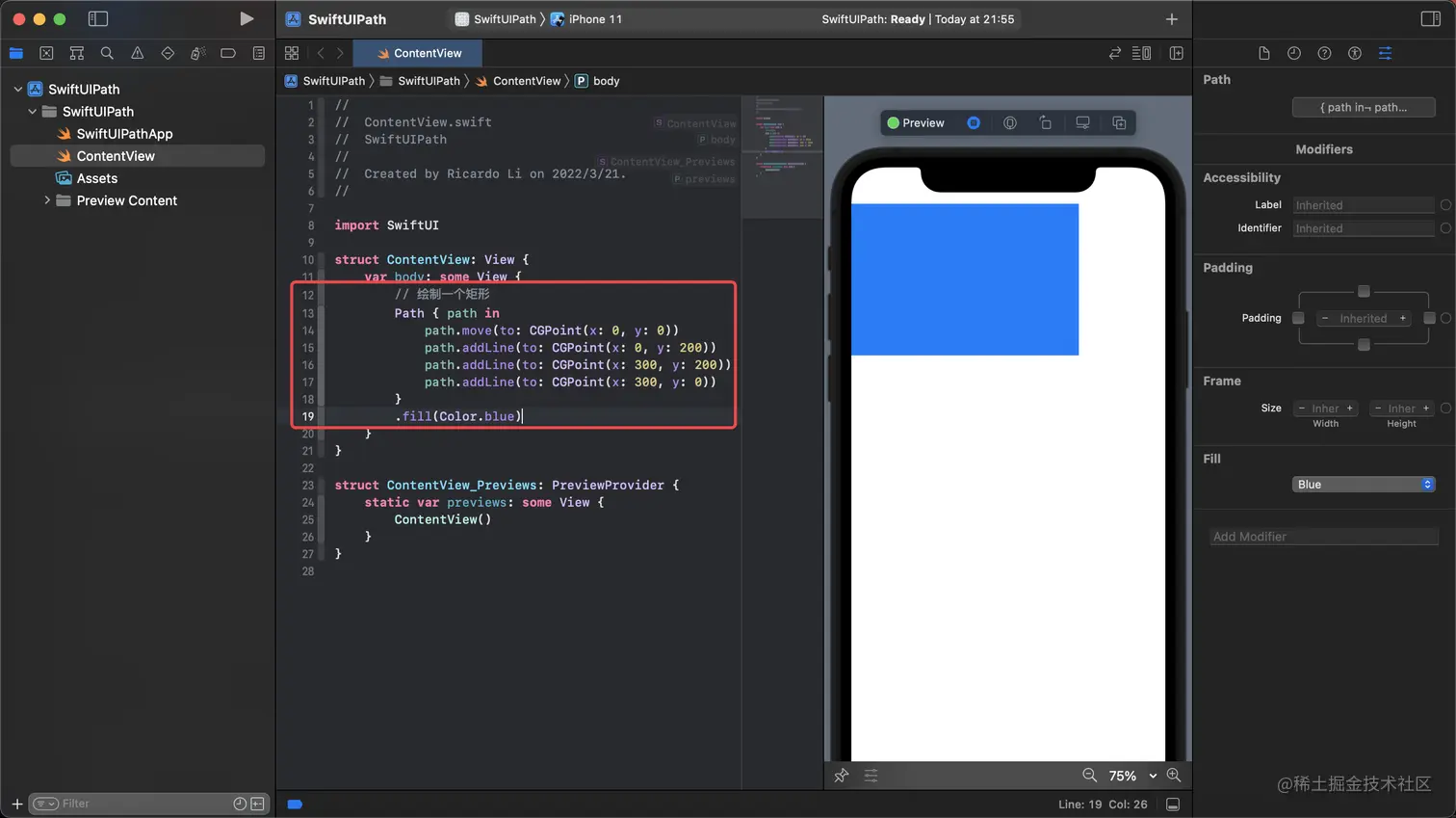The height and width of the screenshot is (818, 1456).
Task: Collapse the SwiftUIPath project root
Action: pyautogui.click(x=17, y=89)
